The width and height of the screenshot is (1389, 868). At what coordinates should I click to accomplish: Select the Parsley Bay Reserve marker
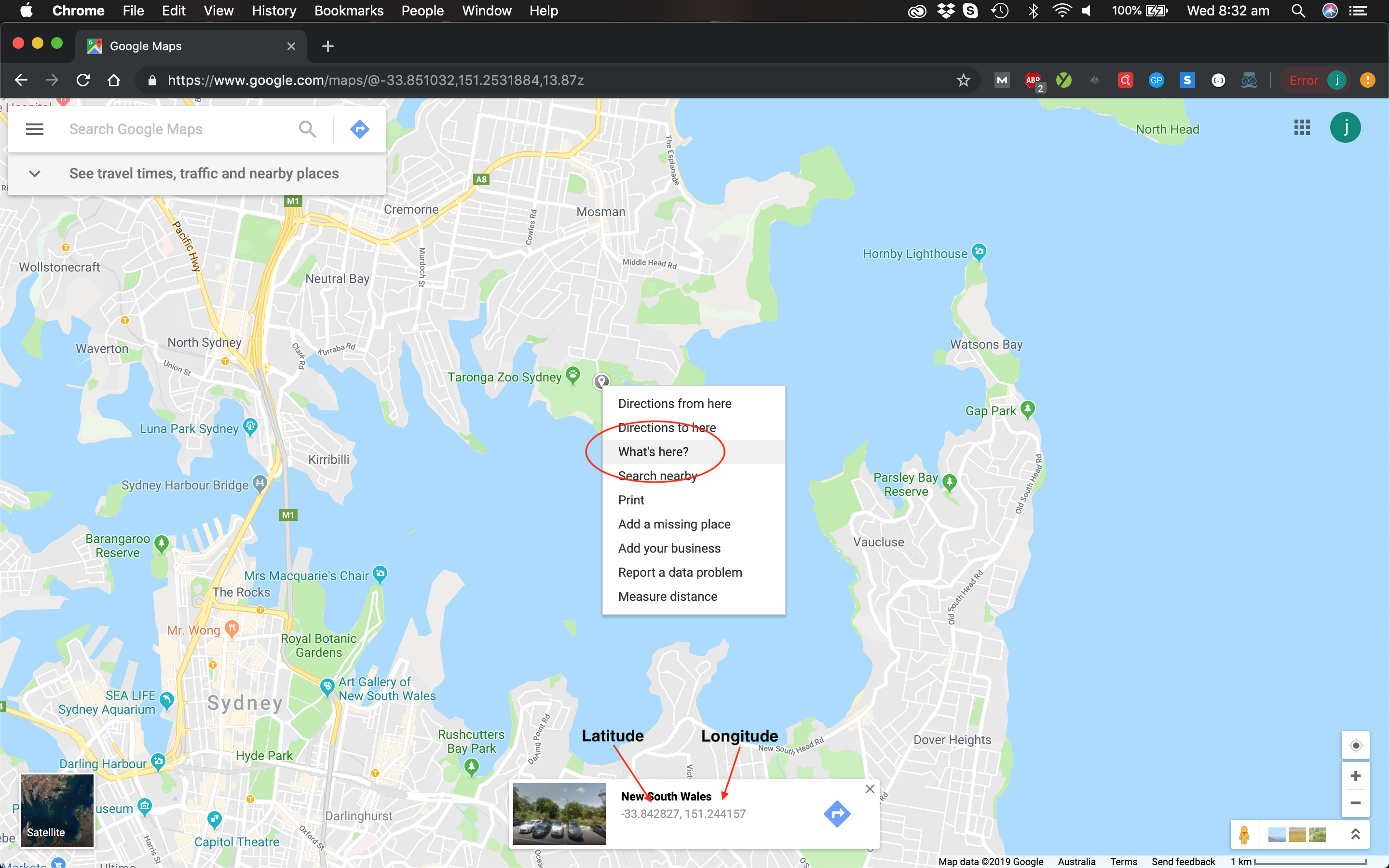pos(949,482)
